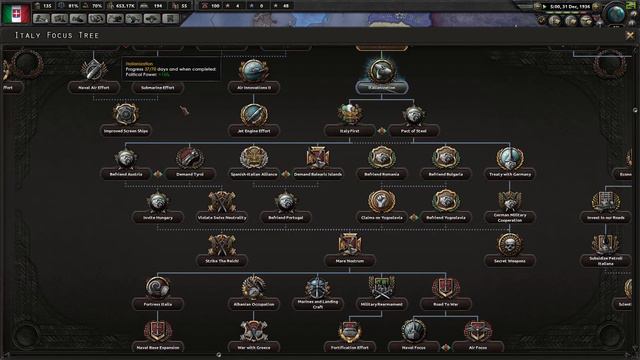Screen dimensions: 640x360
Task: Select the Submarine Effort focus
Action: click(158, 87)
